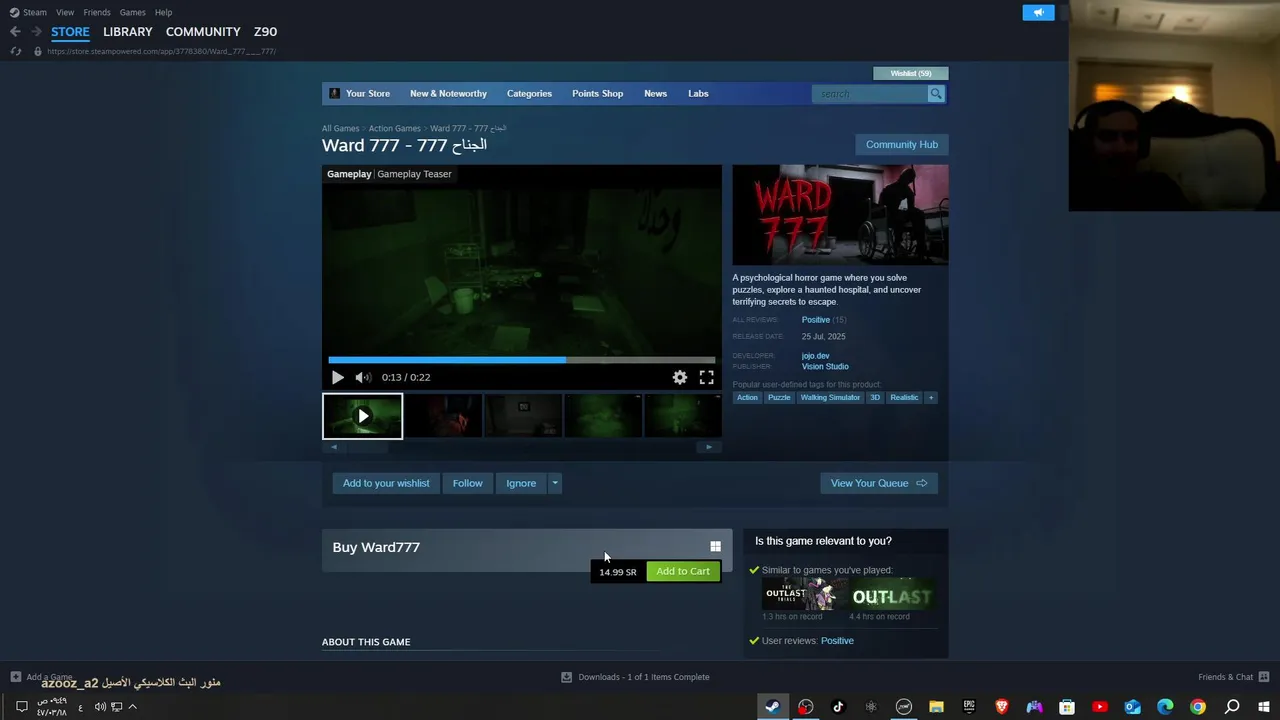1280x720 pixels.
Task: Open video settings gear
Action: click(x=680, y=377)
